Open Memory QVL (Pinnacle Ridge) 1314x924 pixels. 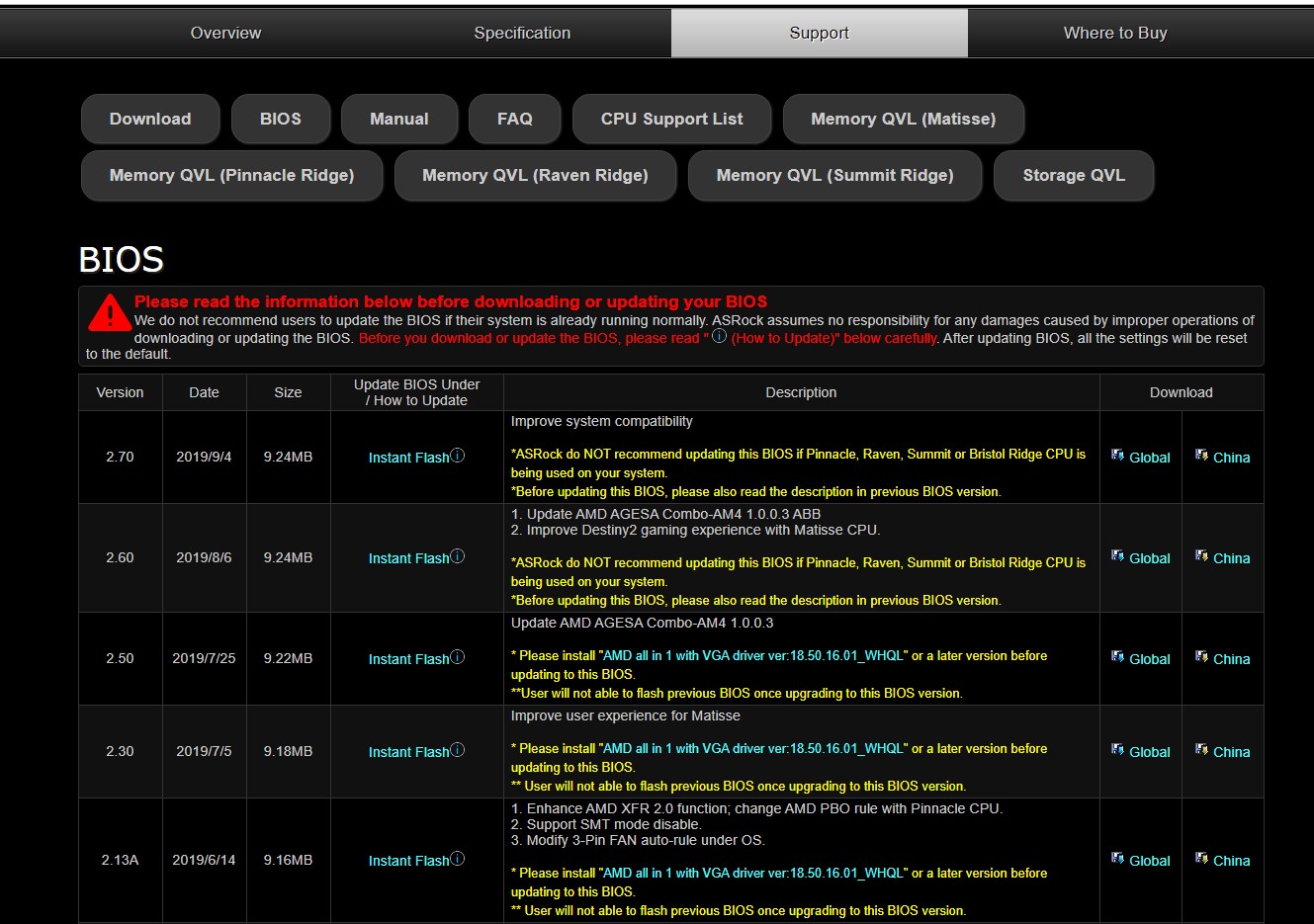tap(231, 175)
